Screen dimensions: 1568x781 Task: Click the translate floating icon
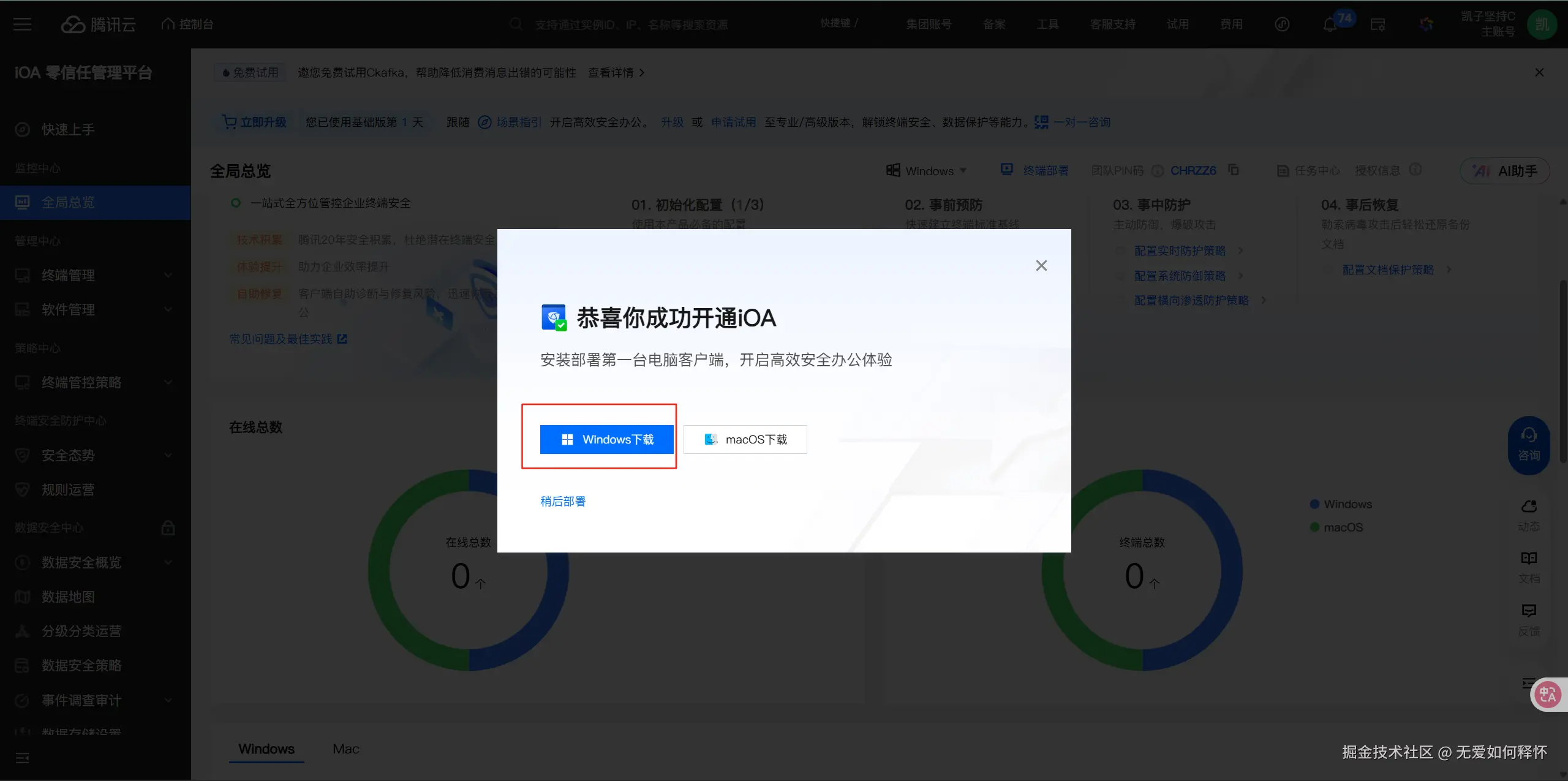1548,695
